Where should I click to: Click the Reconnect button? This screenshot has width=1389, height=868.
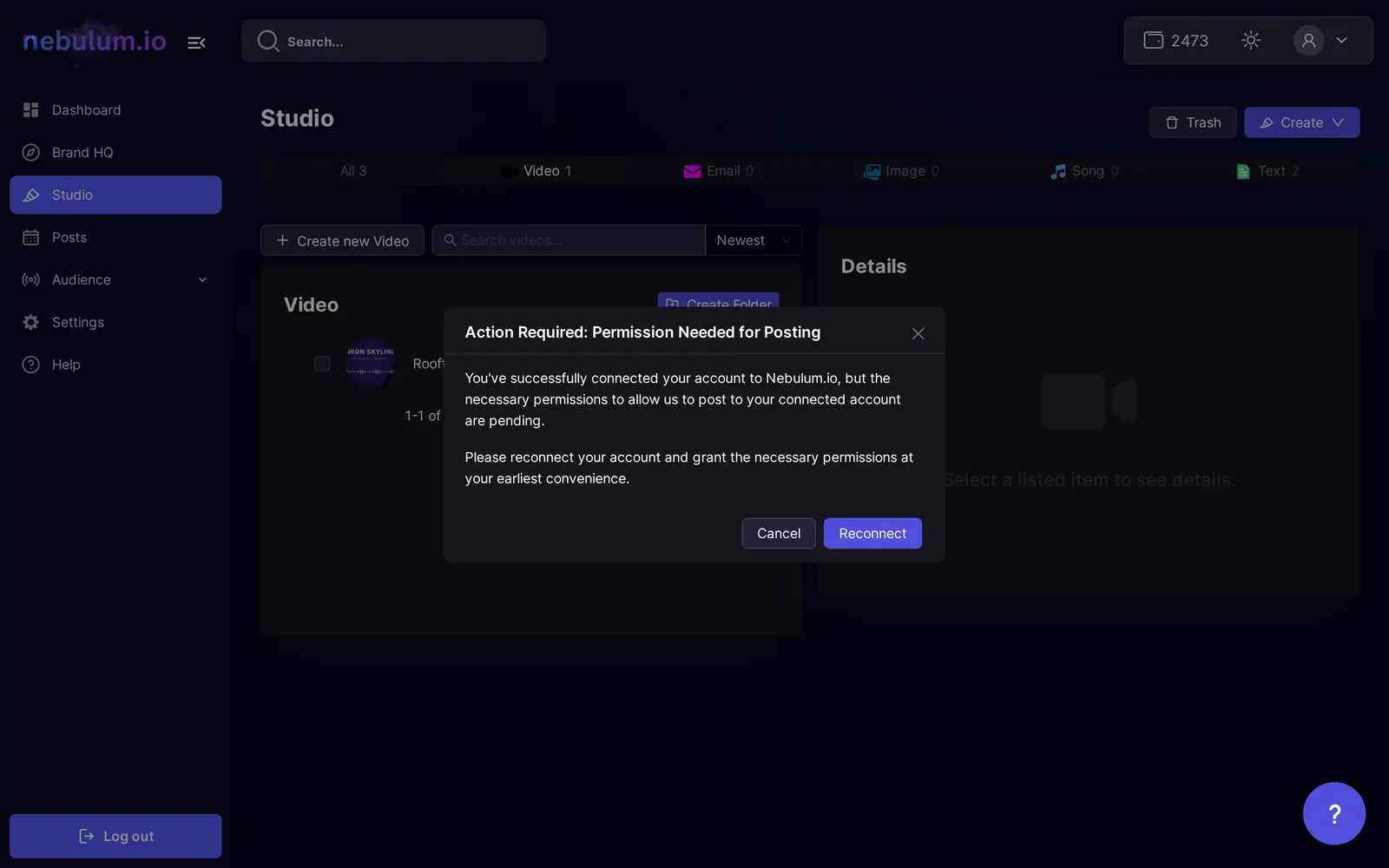click(x=872, y=533)
